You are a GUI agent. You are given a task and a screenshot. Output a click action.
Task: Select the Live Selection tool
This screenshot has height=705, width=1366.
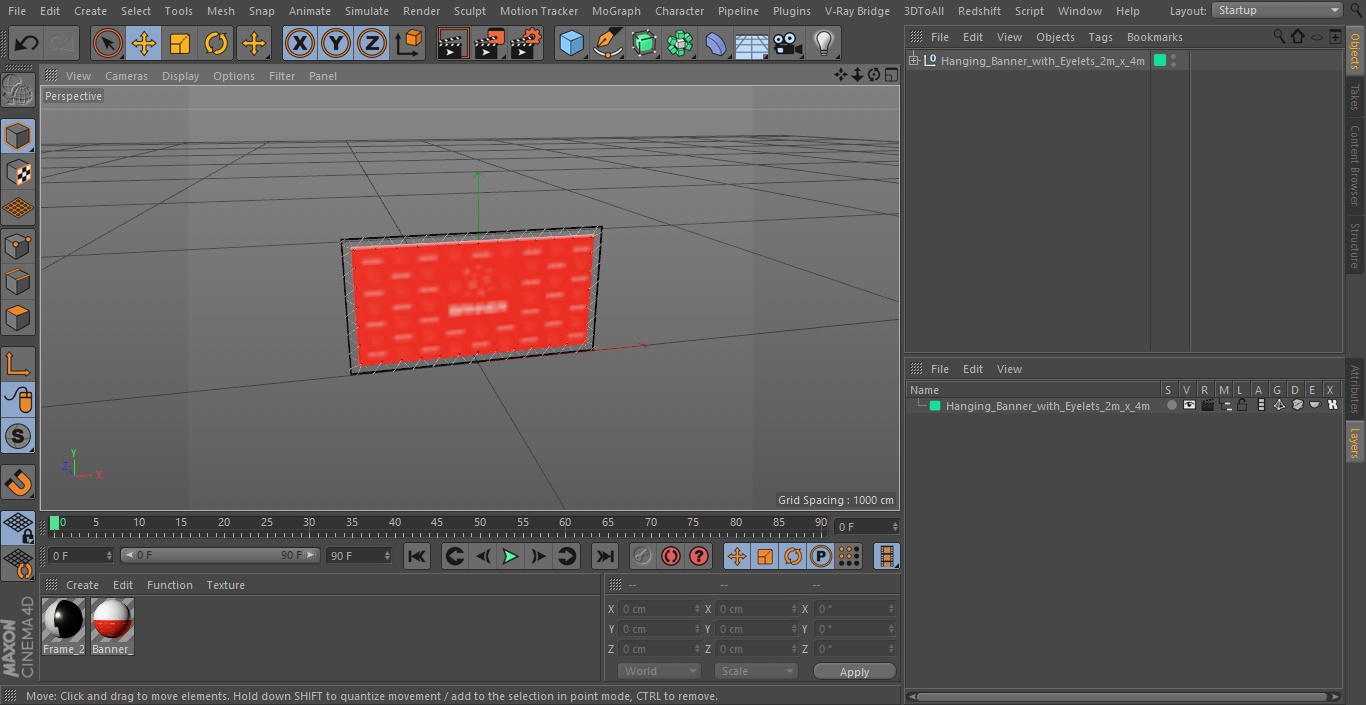coord(107,44)
